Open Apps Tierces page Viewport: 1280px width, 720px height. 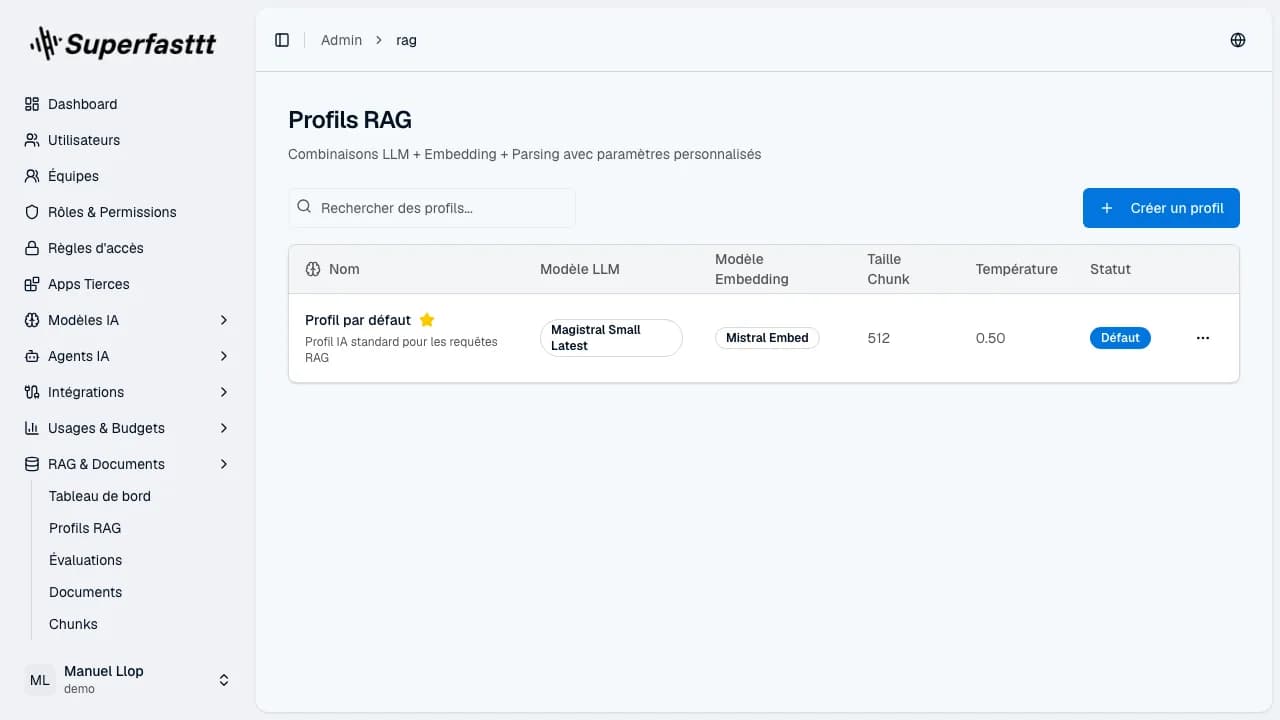(x=128, y=284)
